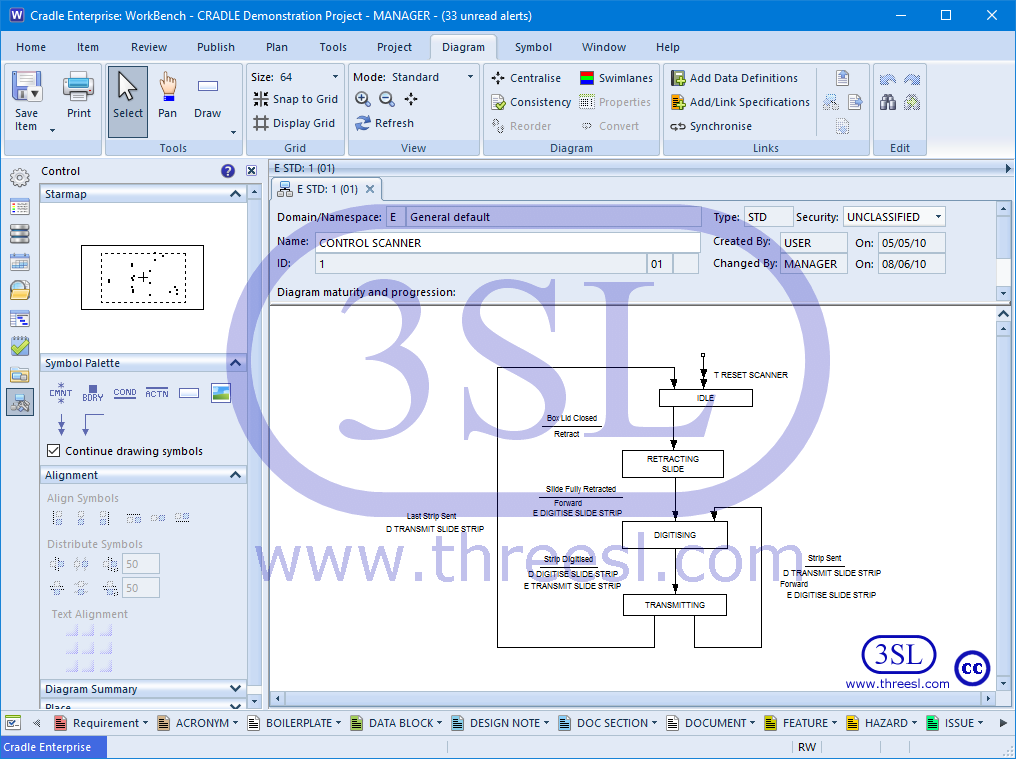Select the state rectangle symbol in palette

click(189, 393)
